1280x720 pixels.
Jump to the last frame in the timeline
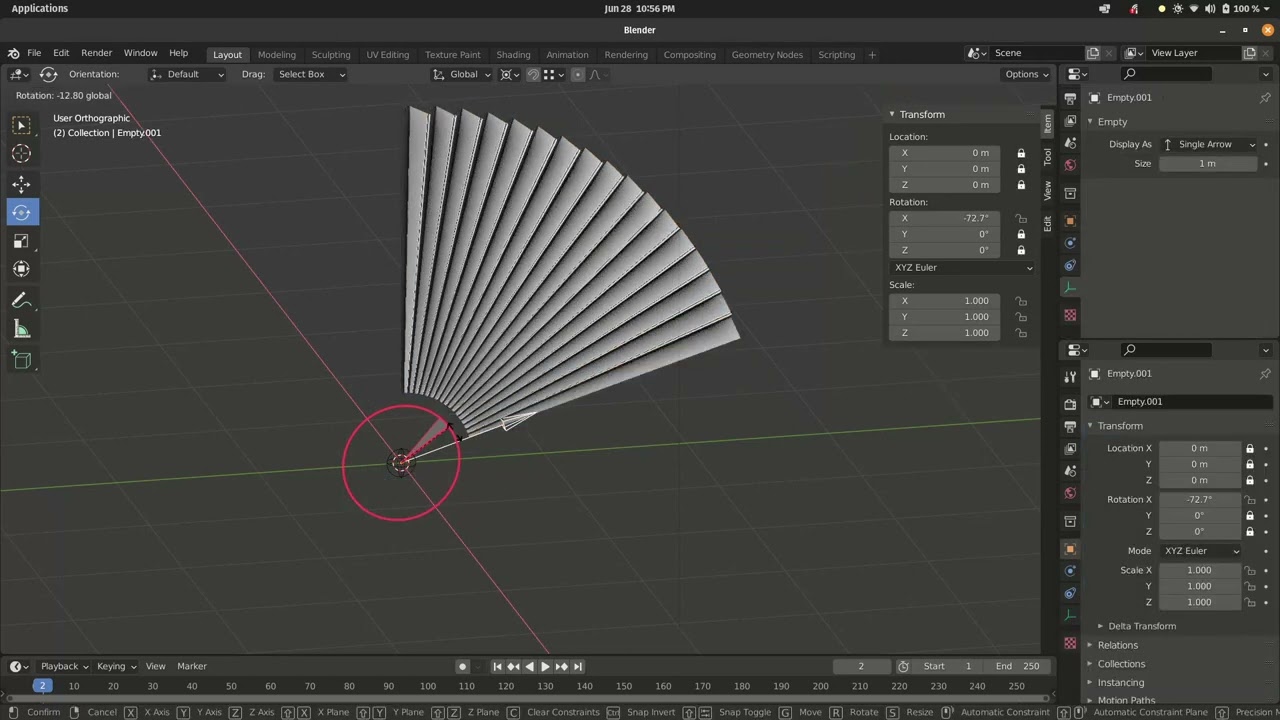pos(577,666)
